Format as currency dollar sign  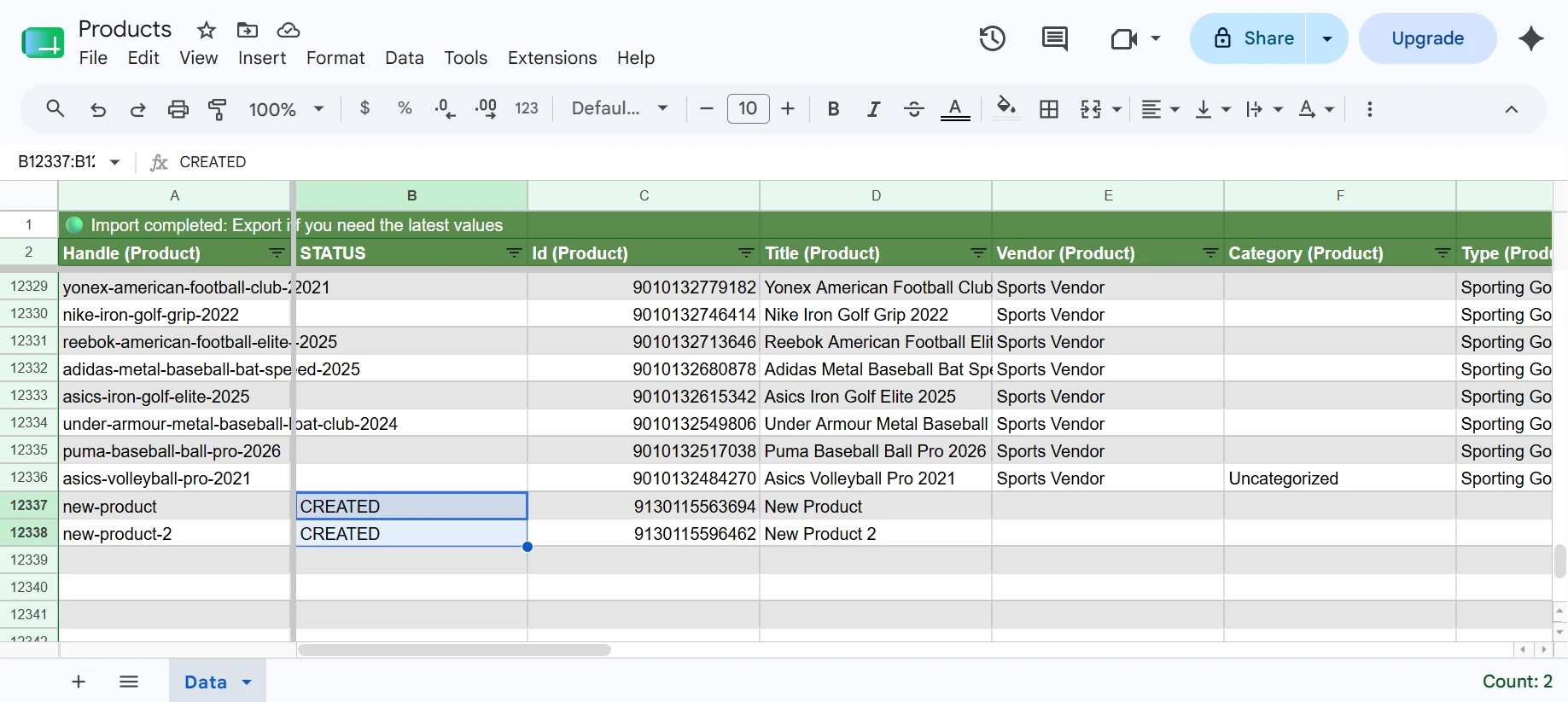[x=365, y=108]
